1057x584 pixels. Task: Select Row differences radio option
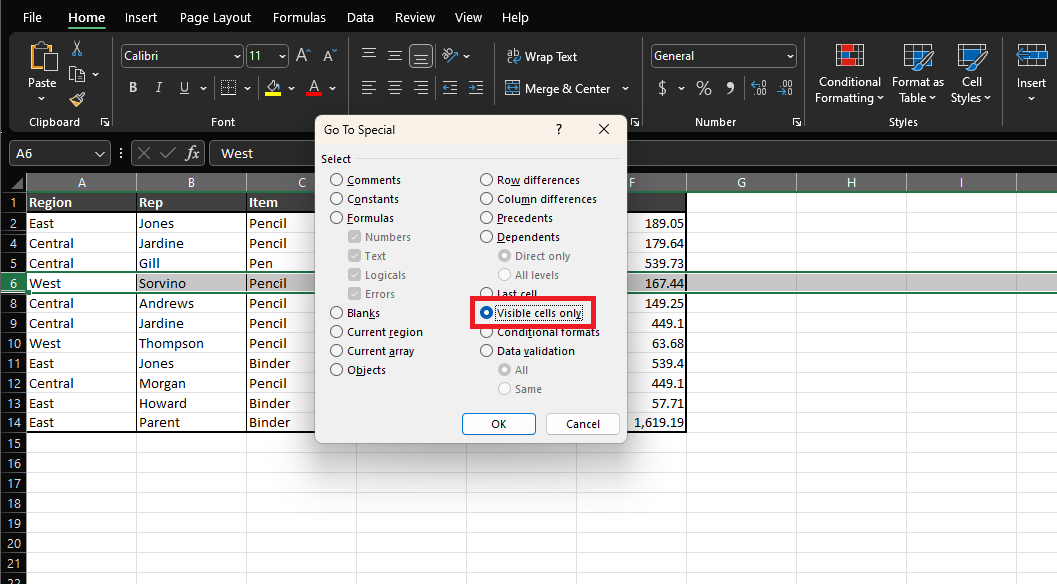[x=487, y=180]
